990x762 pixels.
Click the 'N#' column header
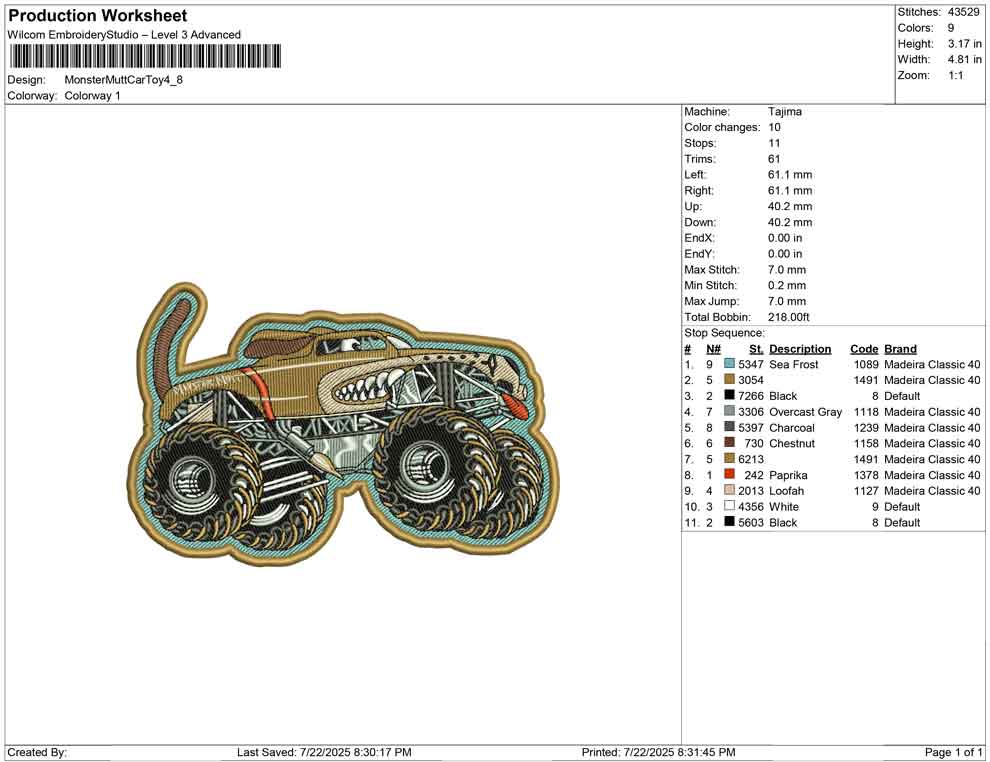coord(713,349)
